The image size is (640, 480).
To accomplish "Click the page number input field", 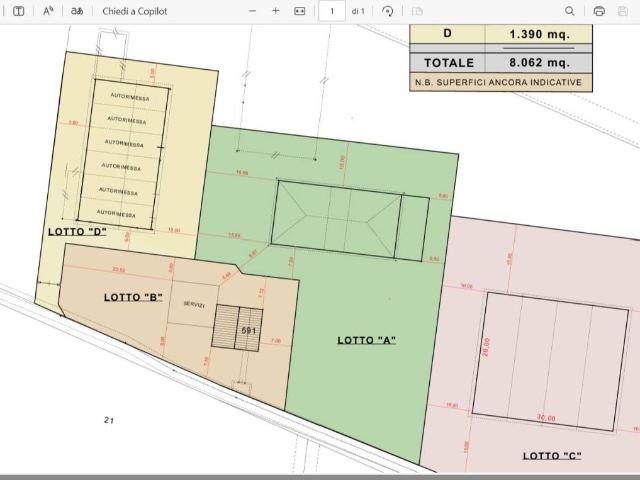I will pos(331,11).
